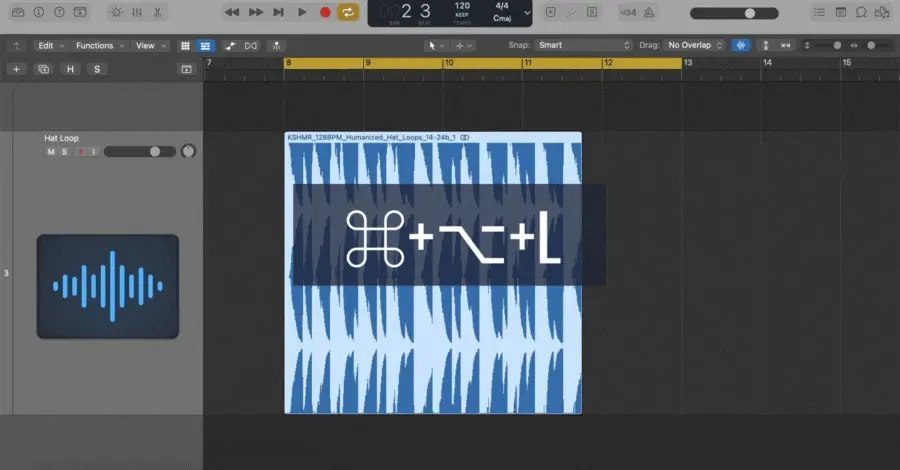Click the vertical auto zoom icon
This screenshot has height=470, width=900.
766,45
